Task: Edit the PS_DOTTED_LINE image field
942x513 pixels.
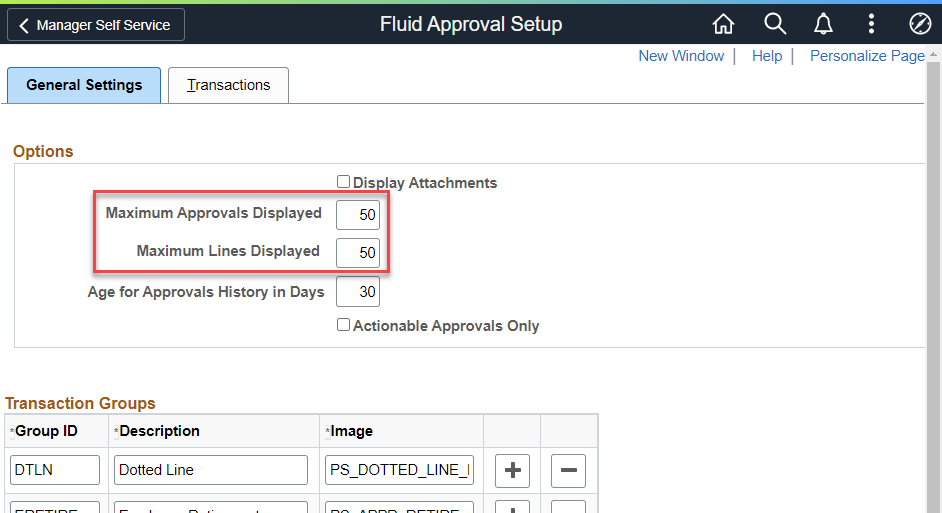Action: (x=399, y=470)
